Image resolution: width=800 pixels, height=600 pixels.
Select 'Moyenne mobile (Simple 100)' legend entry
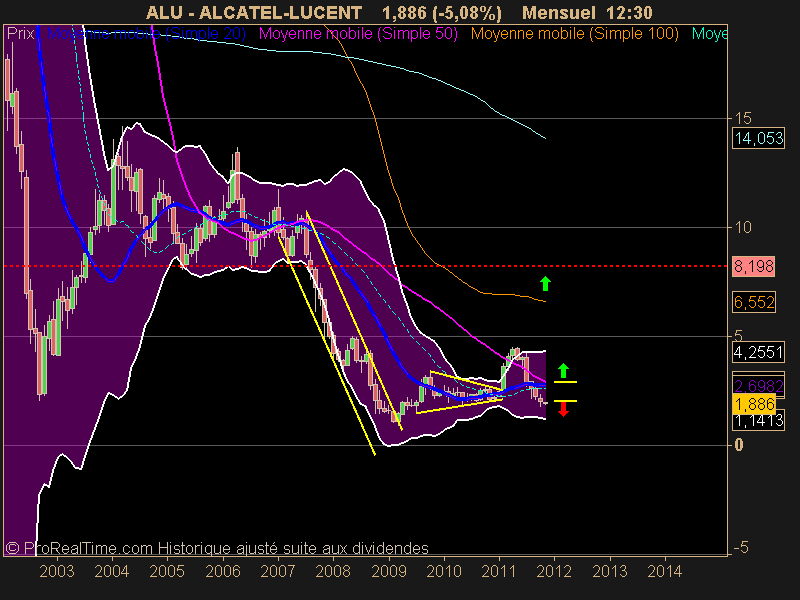(574, 34)
